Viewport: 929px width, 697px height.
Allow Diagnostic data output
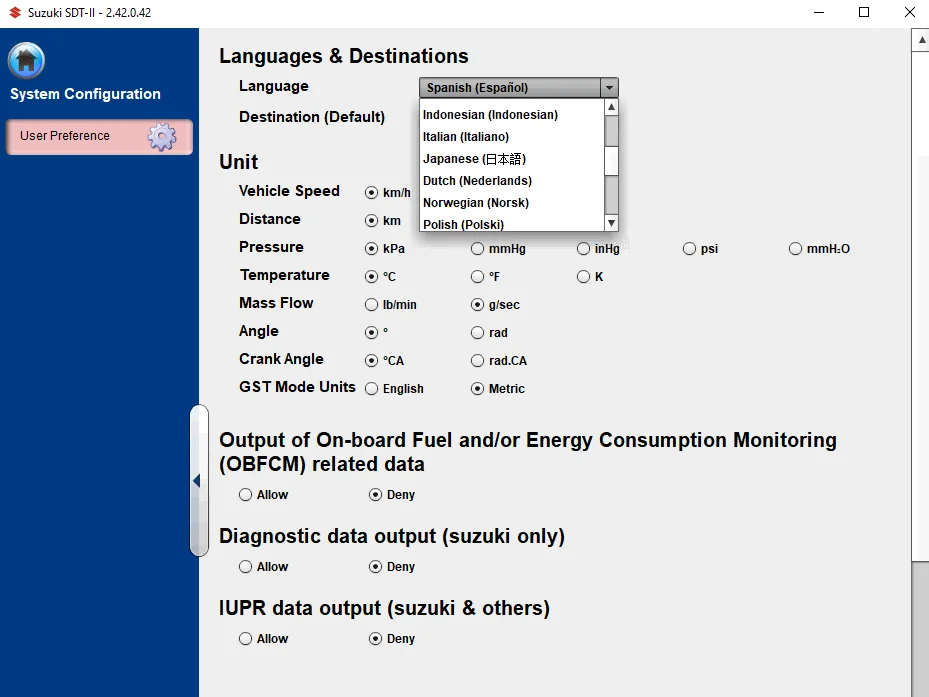tap(246, 567)
